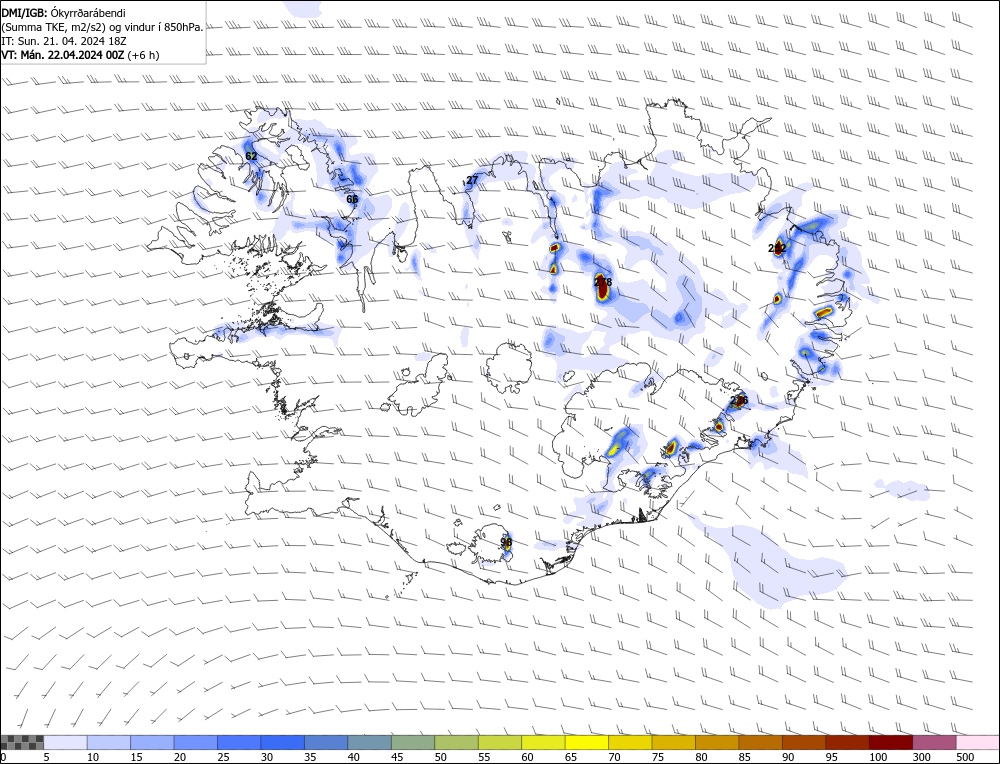
Task: Pick the 65–70 bright yellow legend swatch
Action: [586, 742]
